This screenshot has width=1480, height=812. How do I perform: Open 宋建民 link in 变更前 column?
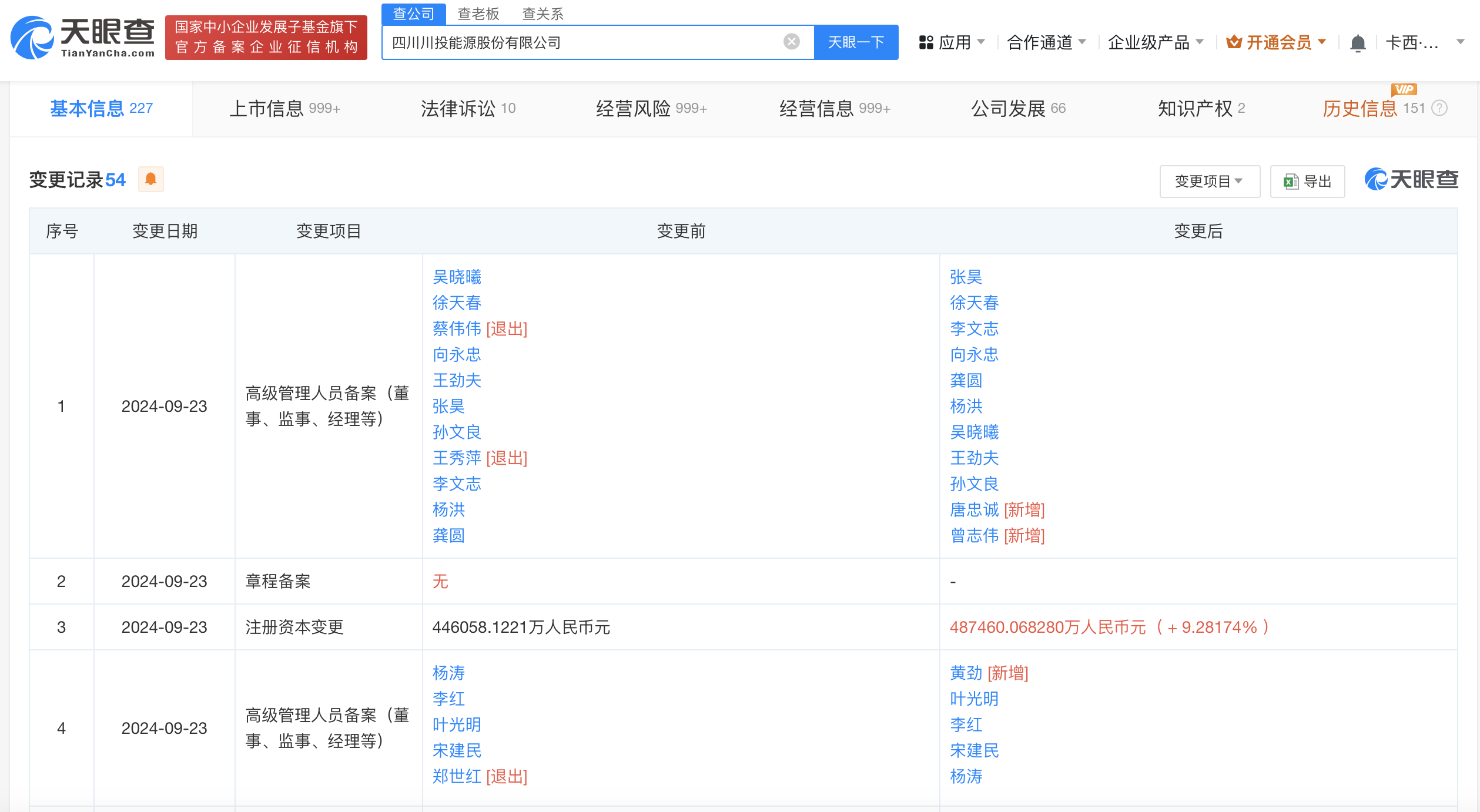tap(457, 750)
